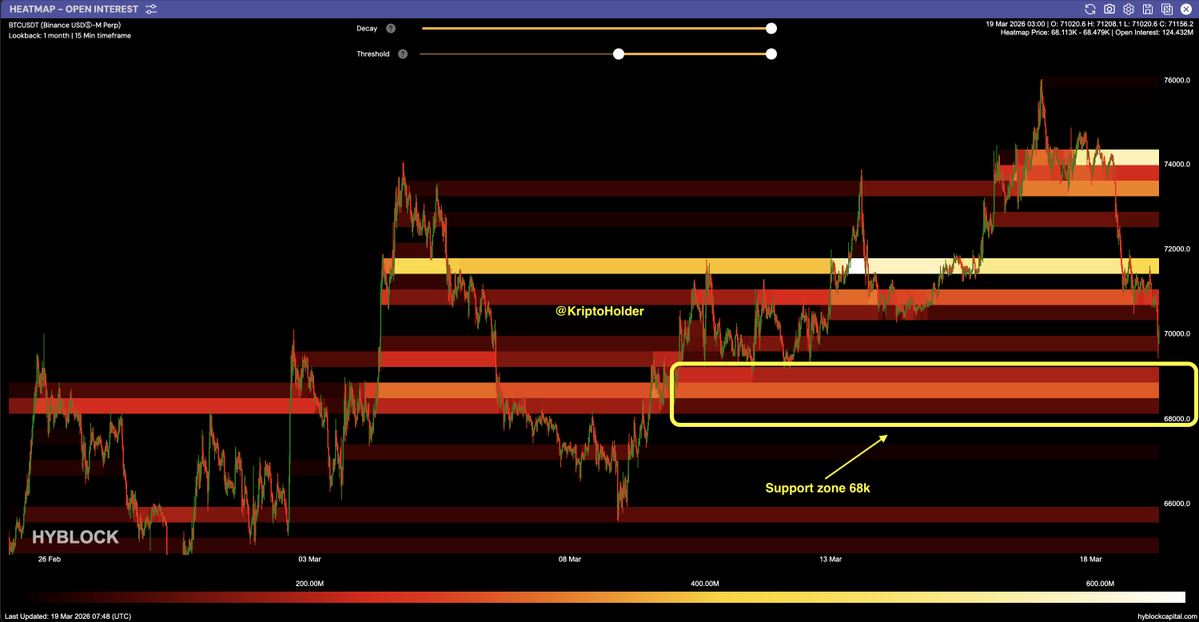Screen dimensions: 1199x622
Task: Click the 72000.0 price axis label
Action: tap(1177, 249)
